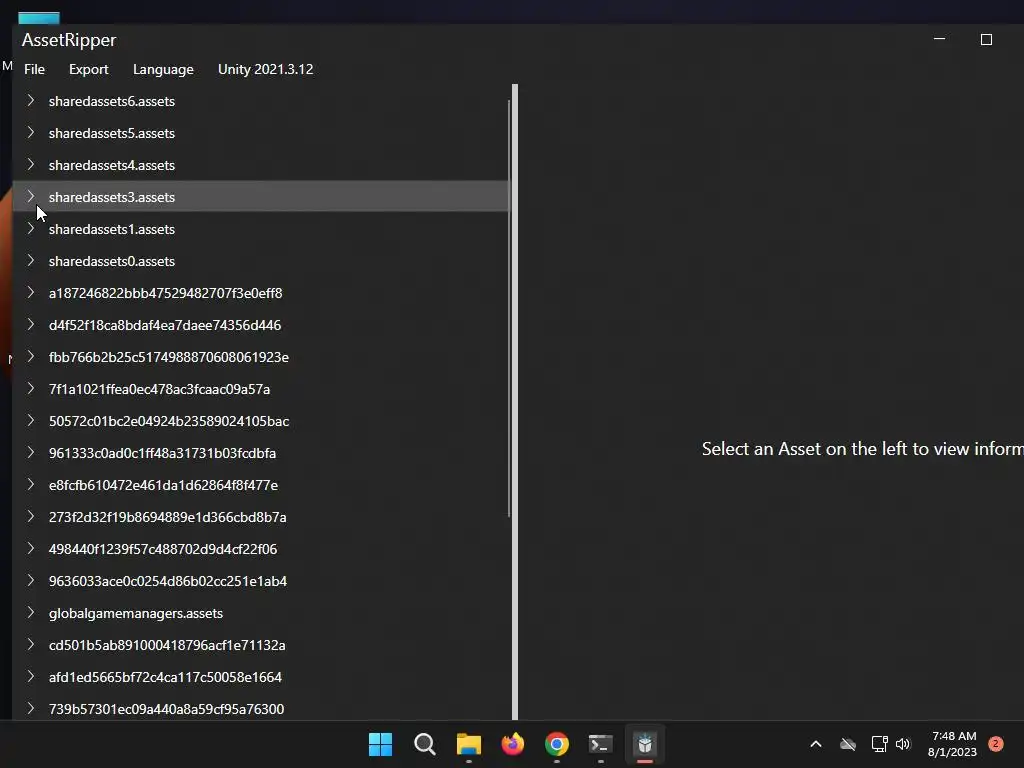Viewport: 1024px width, 768px height.
Task: Launch Firefox from the taskbar
Action: coord(513,744)
